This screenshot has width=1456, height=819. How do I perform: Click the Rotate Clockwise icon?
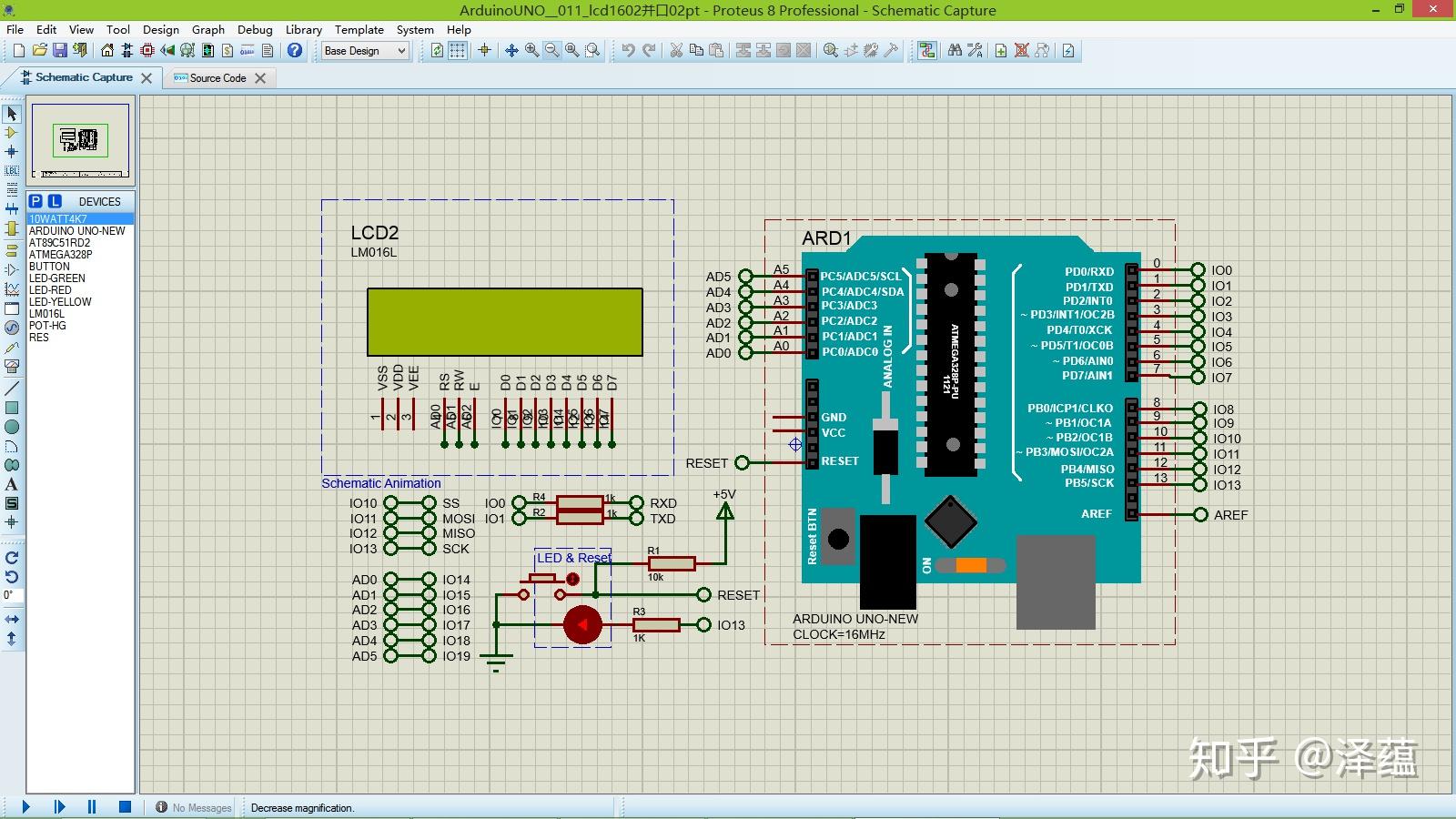point(12,558)
